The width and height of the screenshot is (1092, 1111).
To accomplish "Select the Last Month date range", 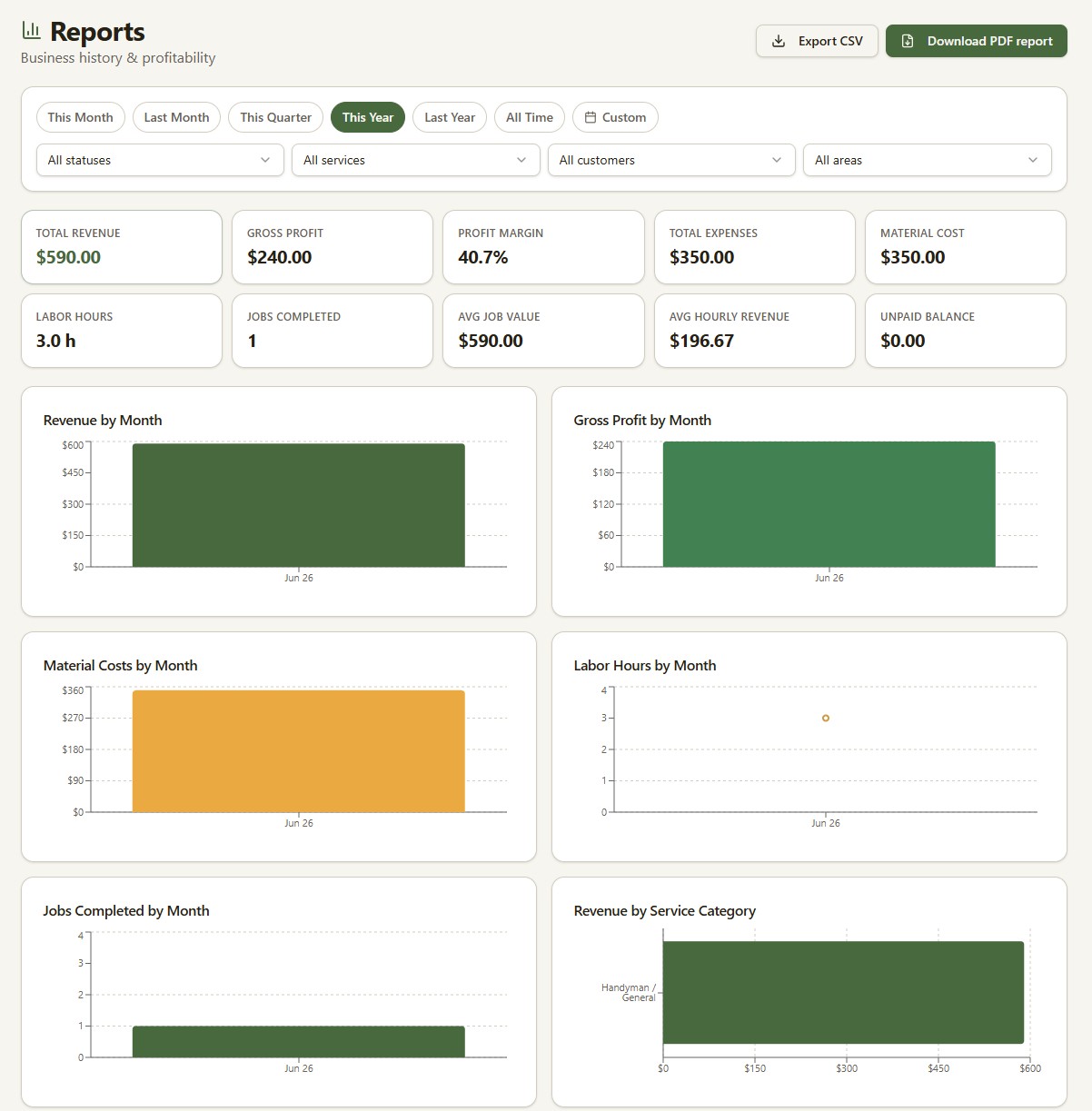I will [x=176, y=117].
